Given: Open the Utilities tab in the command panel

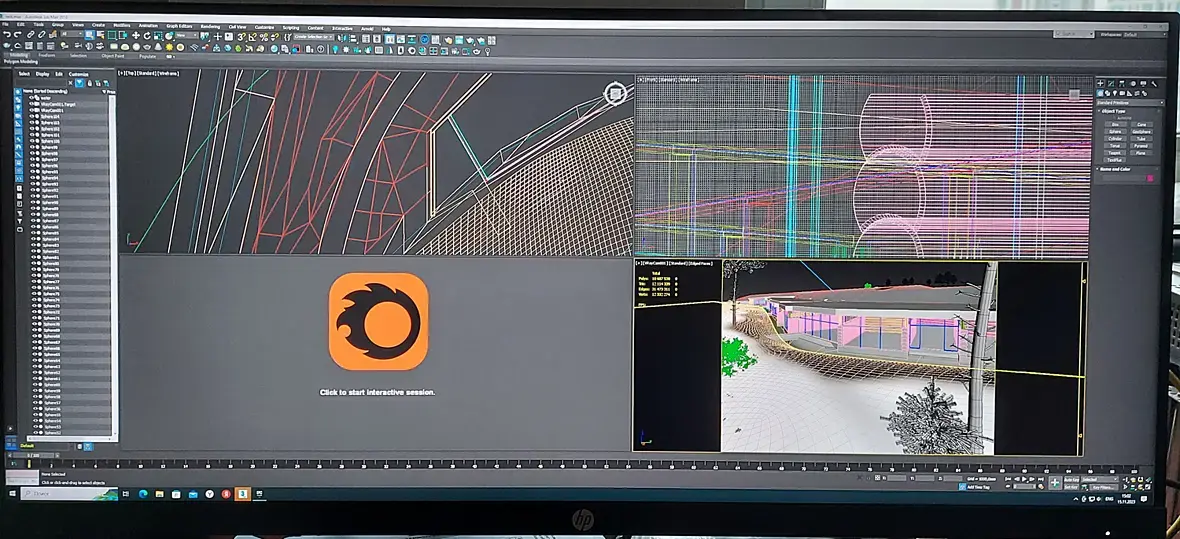Looking at the screenshot, I should (x=1154, y=84).
